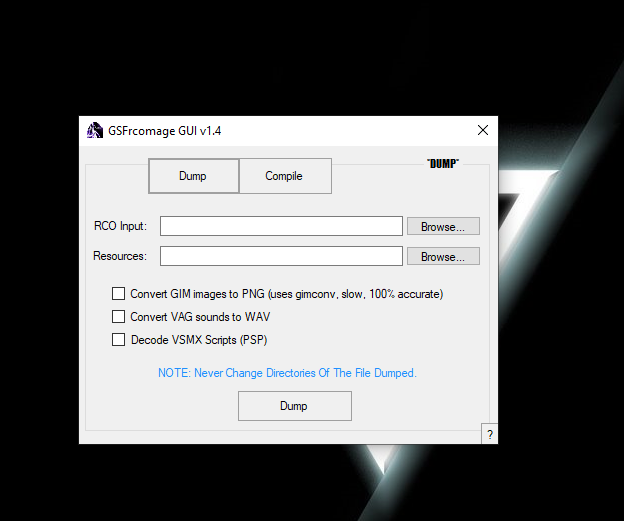Click the 'RCO Input:' label
The width and height of the screenshot is (624, 521).
120,226
